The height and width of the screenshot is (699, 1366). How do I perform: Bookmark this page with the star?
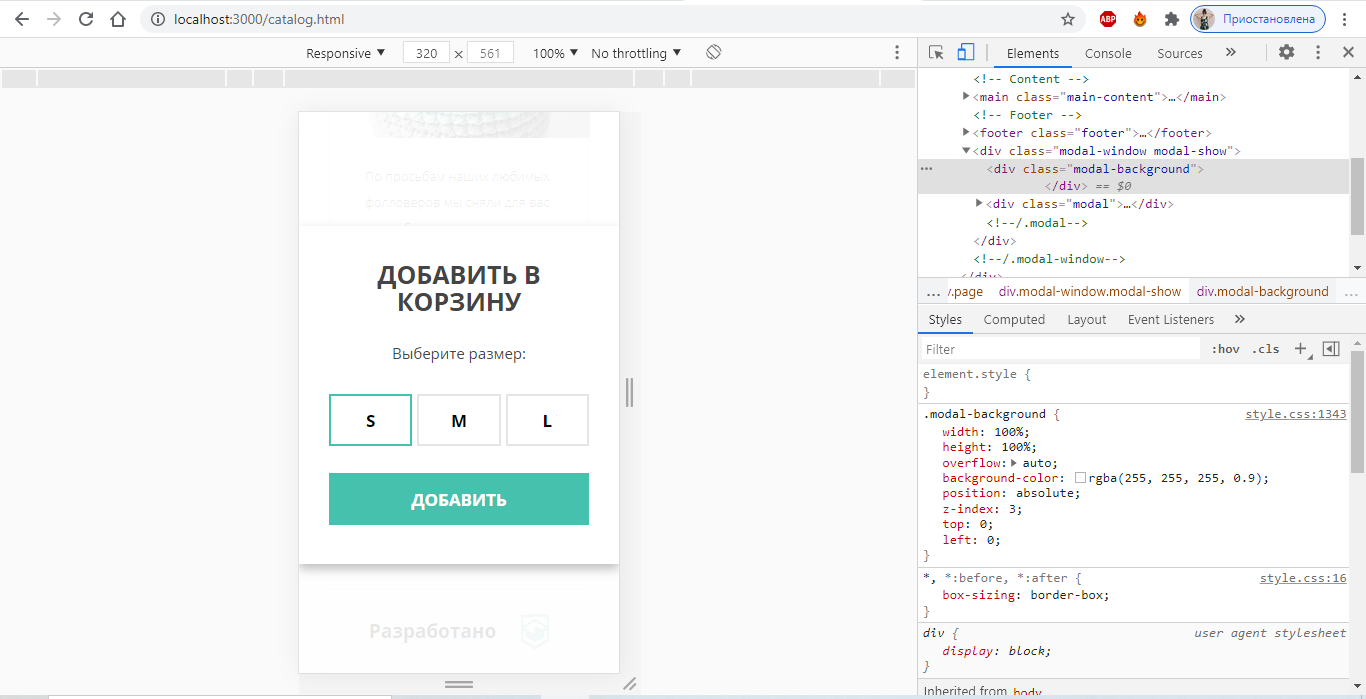click(1068, 19)
